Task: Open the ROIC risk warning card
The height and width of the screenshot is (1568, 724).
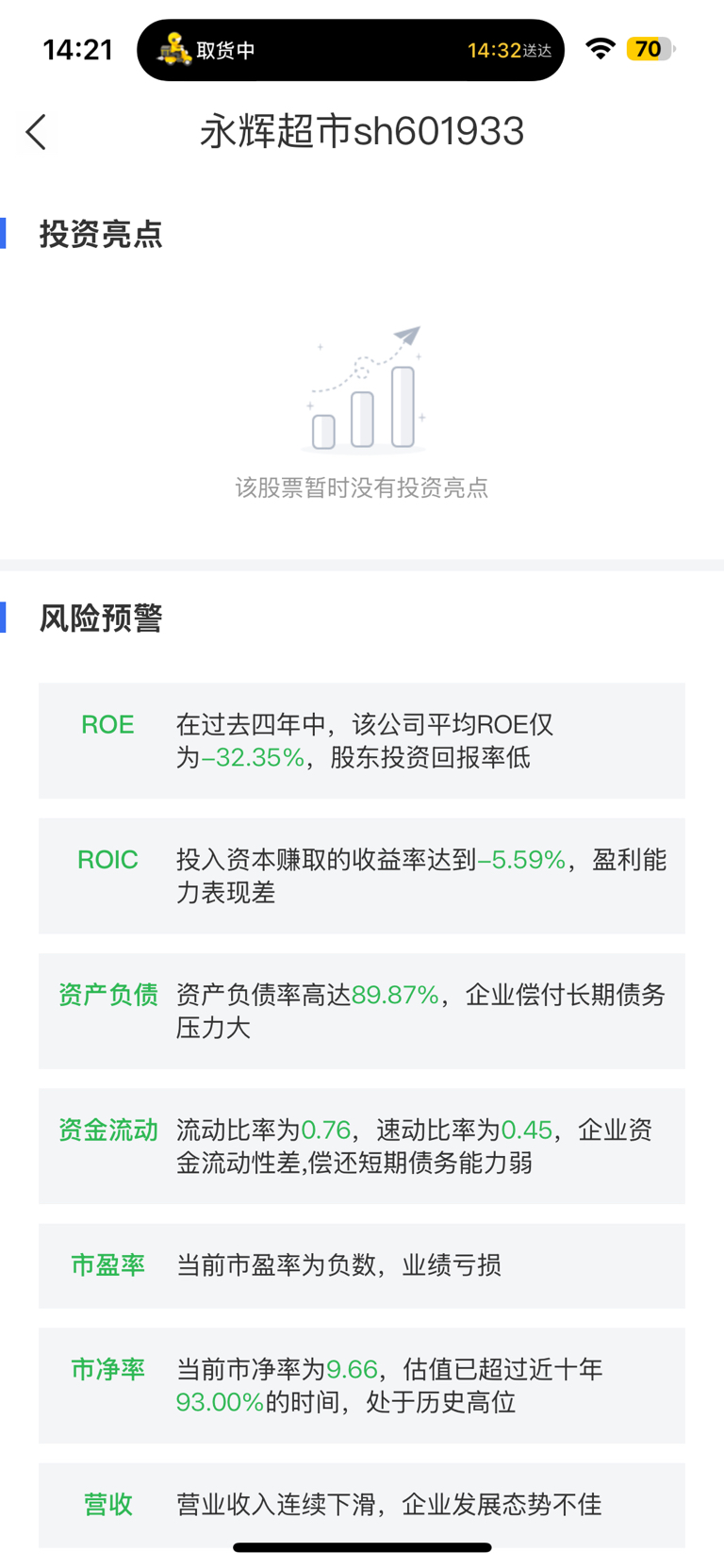Action: 362,876
